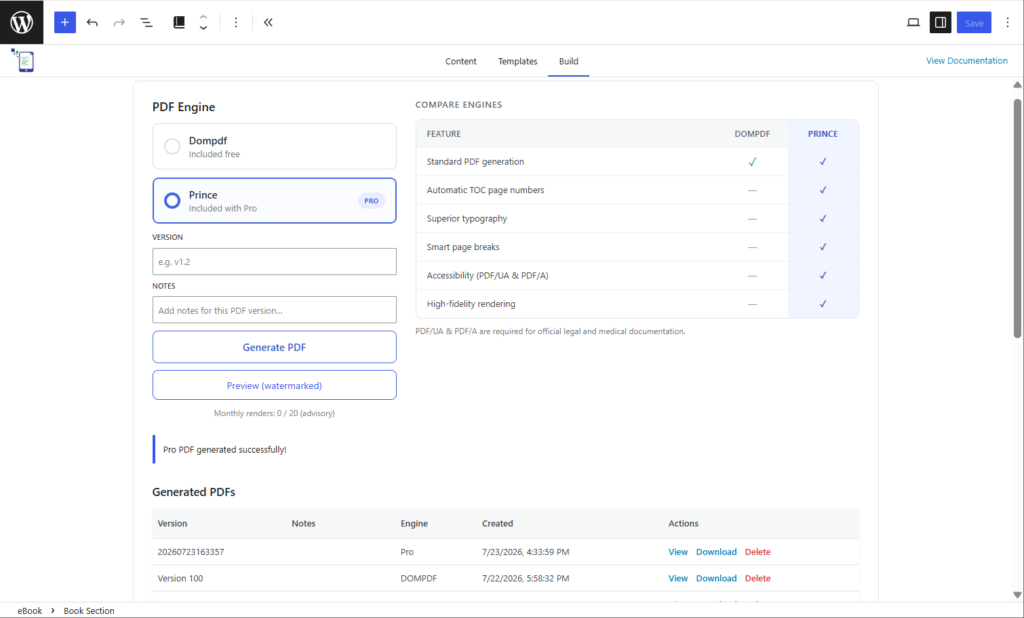Viewport: 1024px width, 618px height.
Task: Delete the Version 100 PDF
Action: tap(758, 578)
